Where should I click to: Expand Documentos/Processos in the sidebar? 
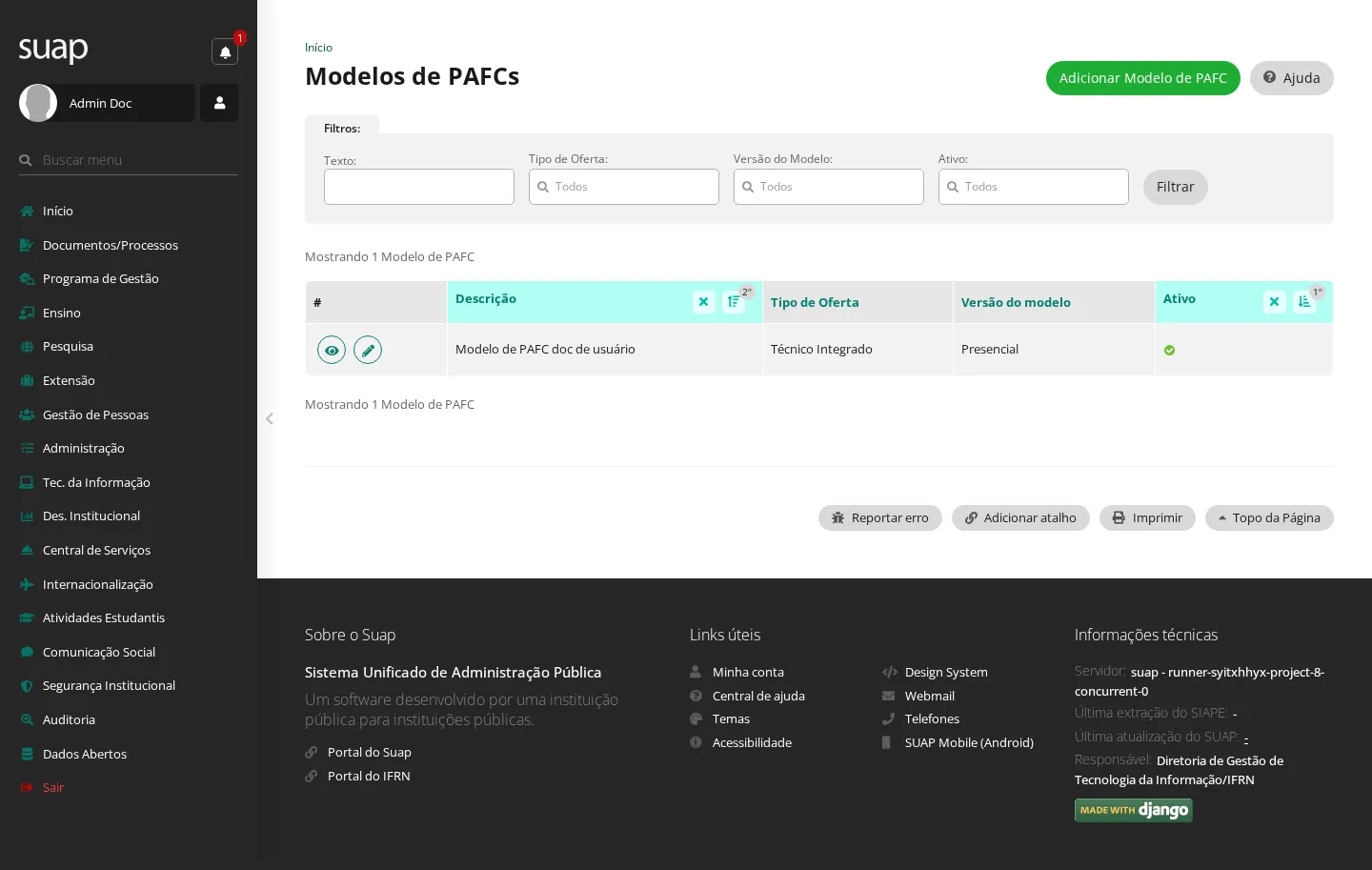click(x=129, y=245)
